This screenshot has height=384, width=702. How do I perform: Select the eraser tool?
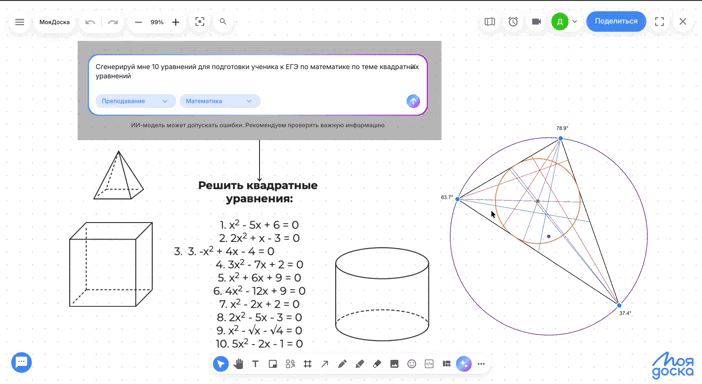pyautogui.click(x=377, y=364)
